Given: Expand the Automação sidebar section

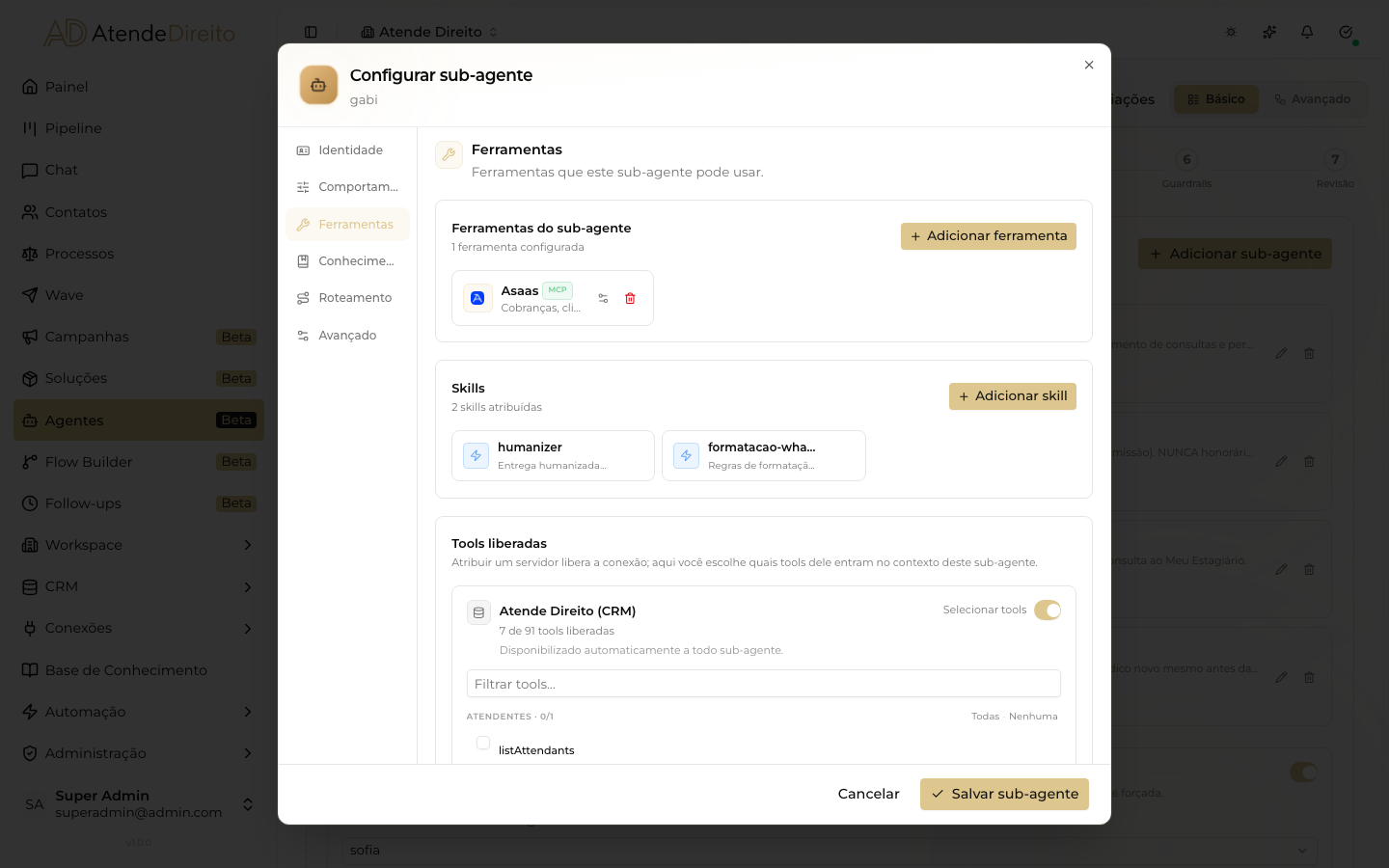Looking at the screenshot, I should [139, 712].
